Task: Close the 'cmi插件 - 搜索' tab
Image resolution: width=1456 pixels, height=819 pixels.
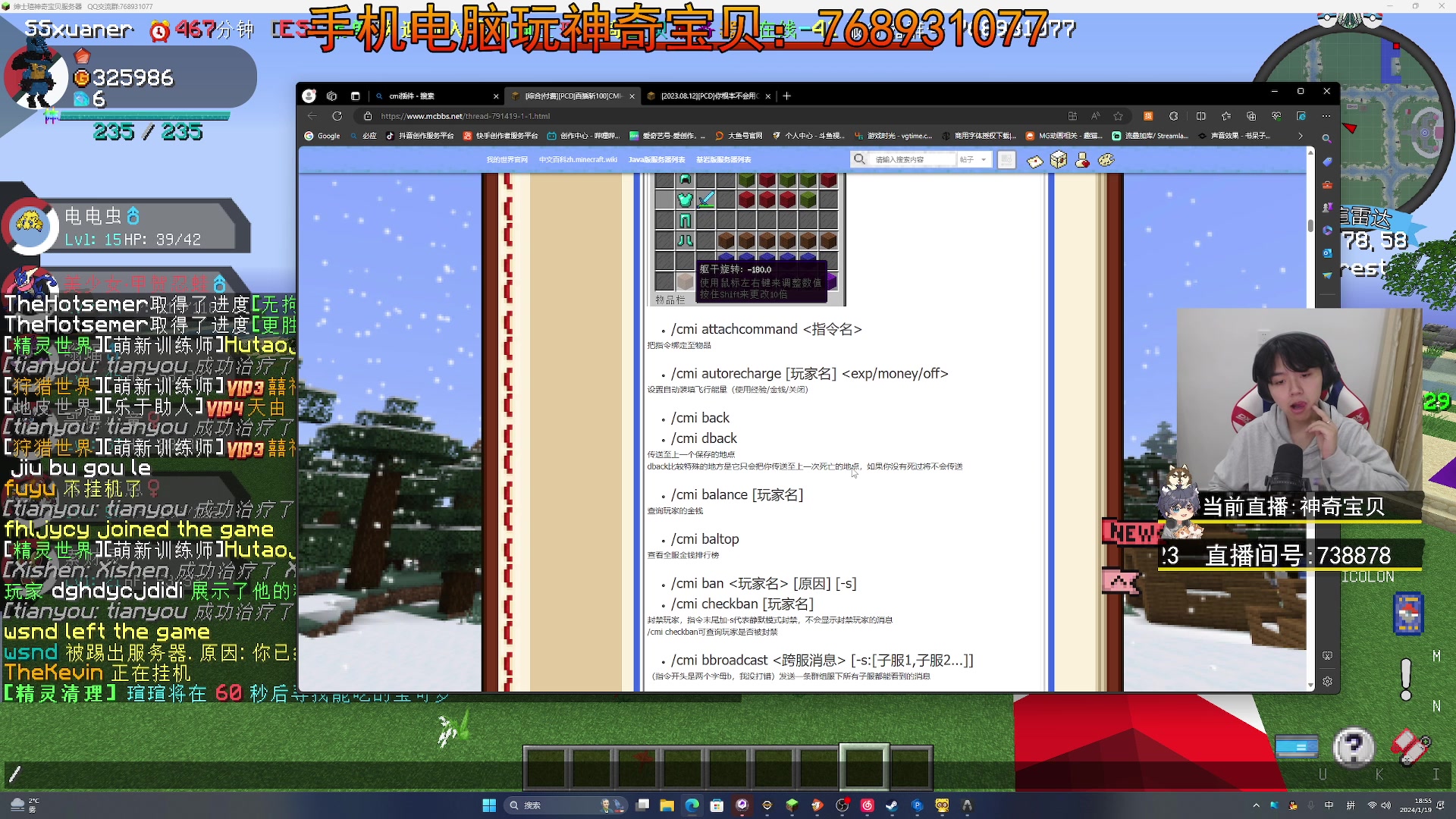Action: [496, 96]
